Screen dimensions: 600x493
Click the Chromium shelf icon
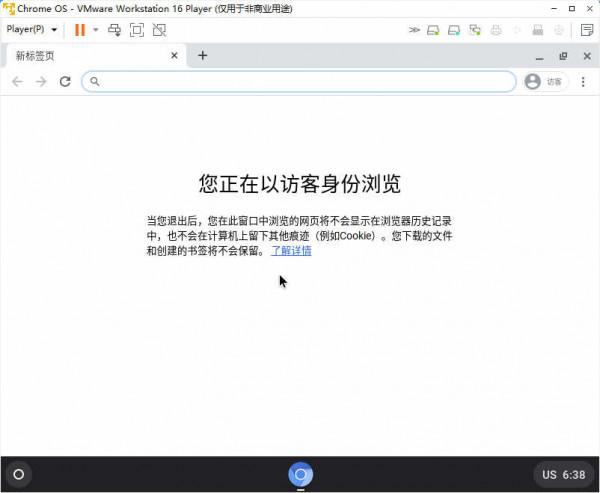(301, 475)
